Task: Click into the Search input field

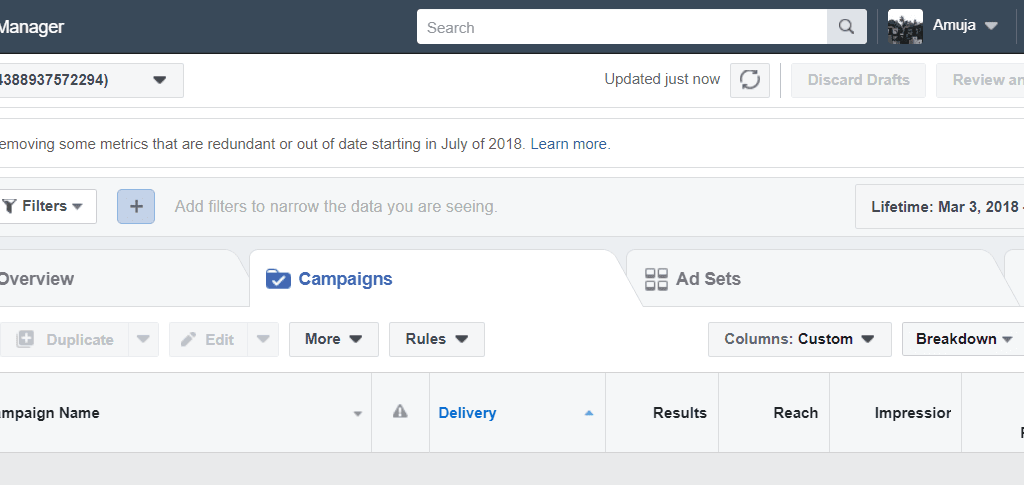Action: pos(622,27)
